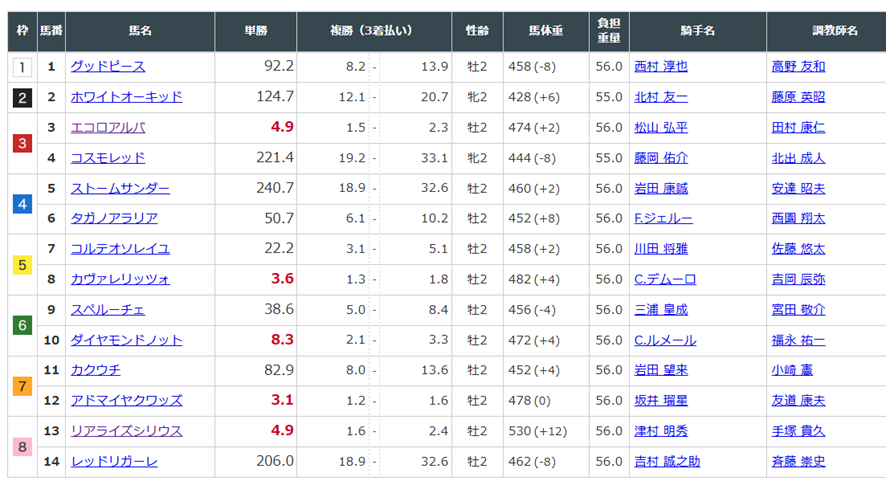
Task: Open trainer link 友道 康夫
Action: pos(798,401)
